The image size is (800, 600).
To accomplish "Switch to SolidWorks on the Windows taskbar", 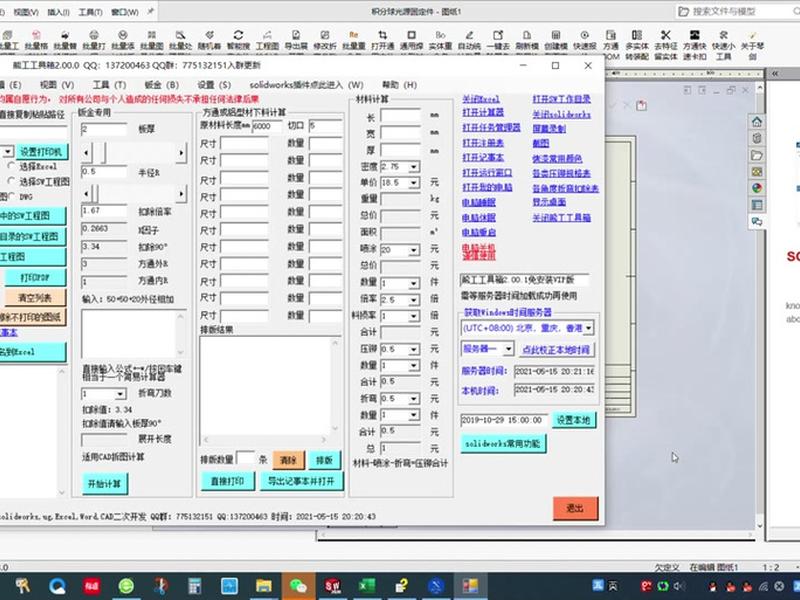I will pyautogui.click(x=332, y=586).
